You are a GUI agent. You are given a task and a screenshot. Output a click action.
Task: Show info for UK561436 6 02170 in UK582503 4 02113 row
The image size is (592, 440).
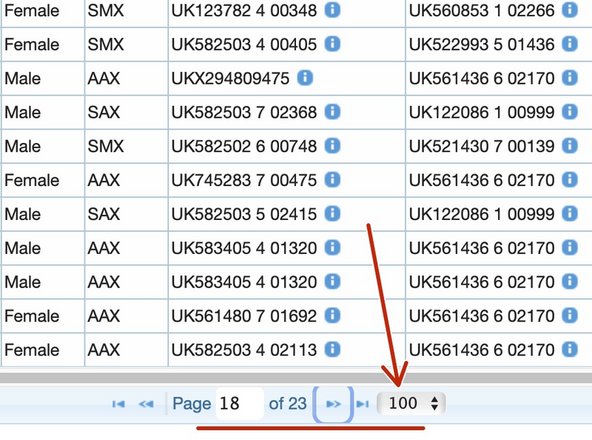tap(570, 349)
